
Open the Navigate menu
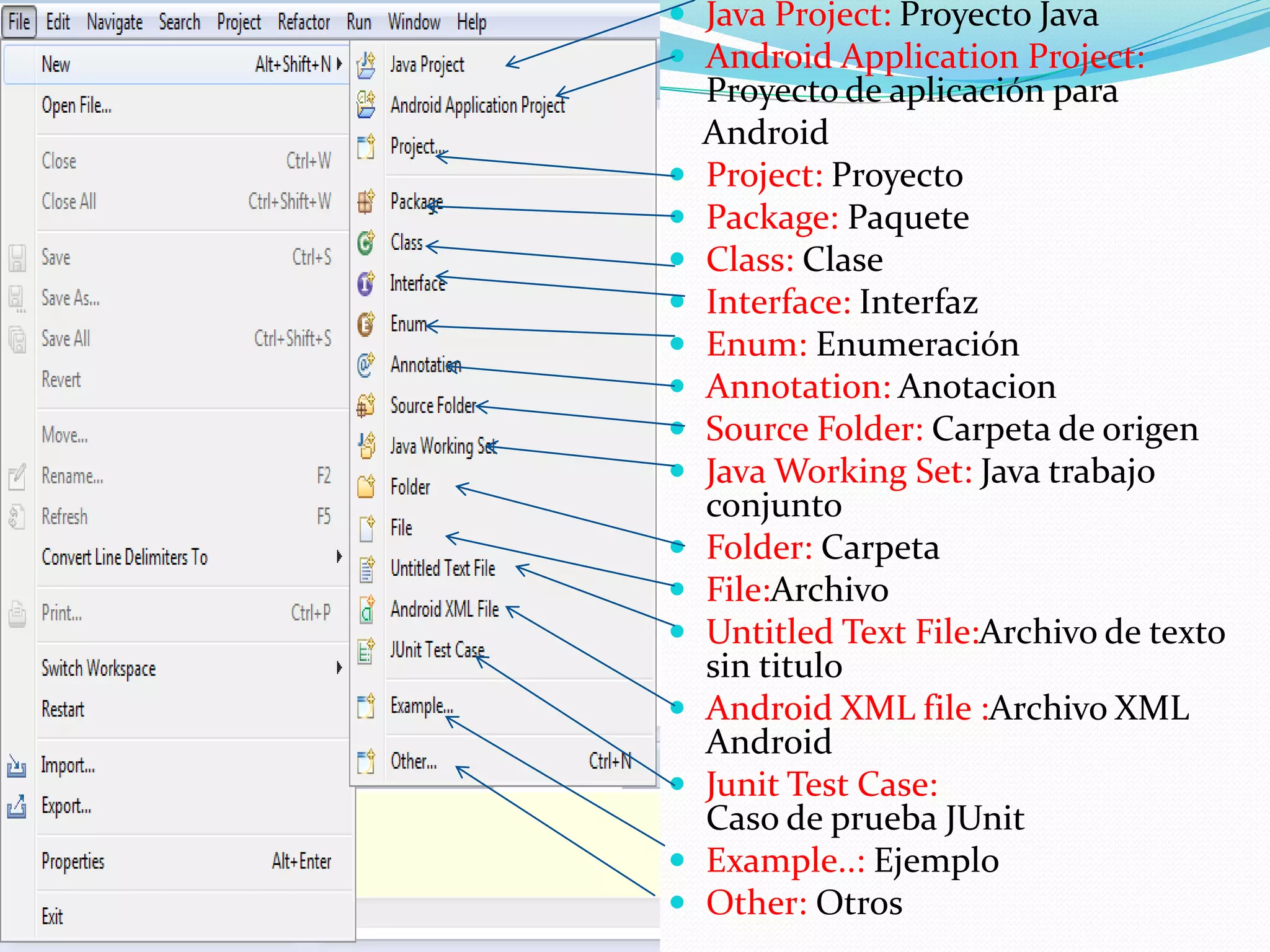pyautogui.click(x=115, y=22)
